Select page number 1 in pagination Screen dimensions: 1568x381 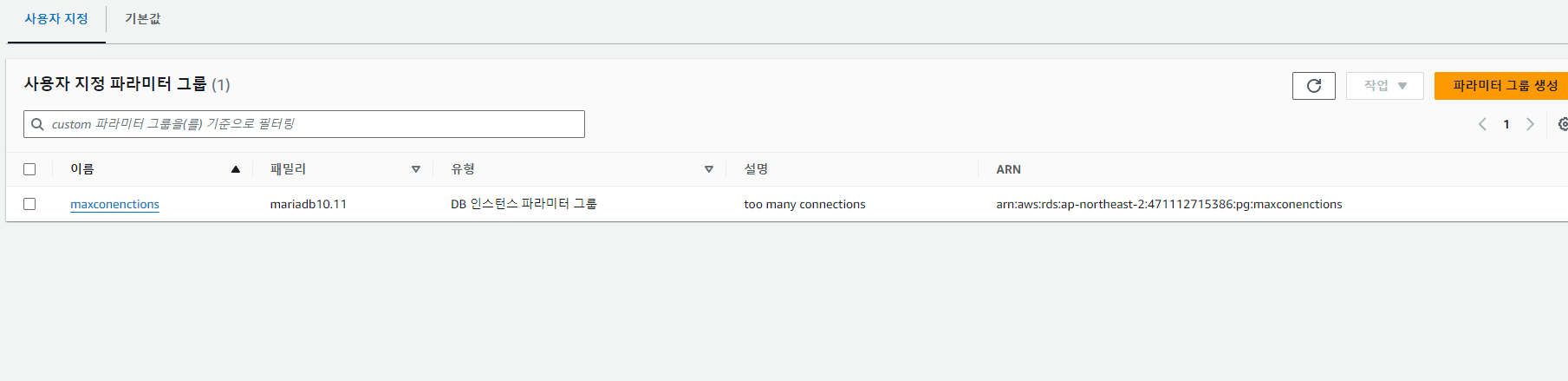[x=1506, y=124]
